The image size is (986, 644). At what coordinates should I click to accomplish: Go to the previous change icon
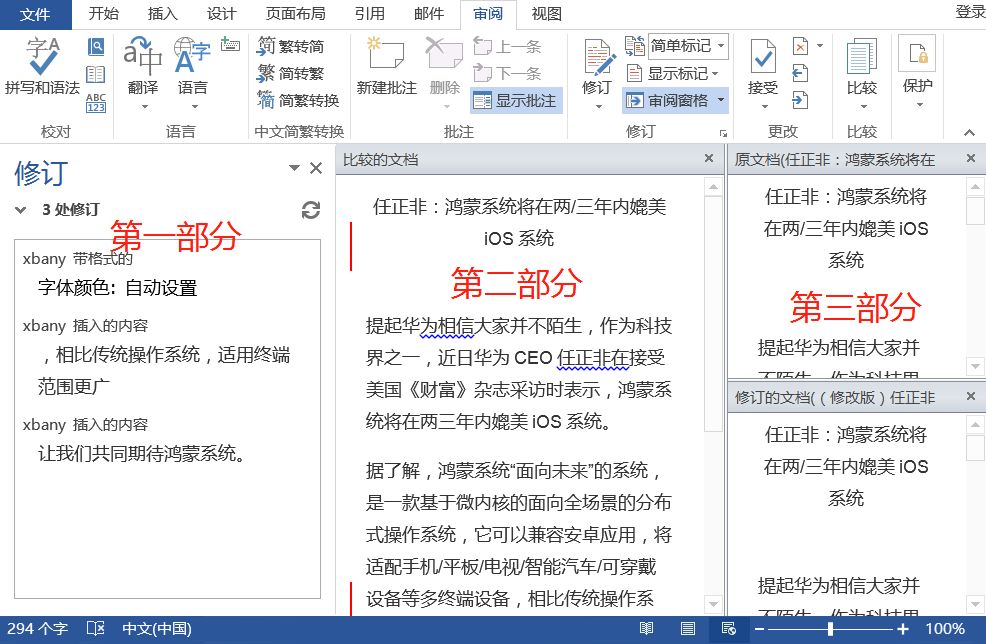pyautogui.click(x=800, y=73)
